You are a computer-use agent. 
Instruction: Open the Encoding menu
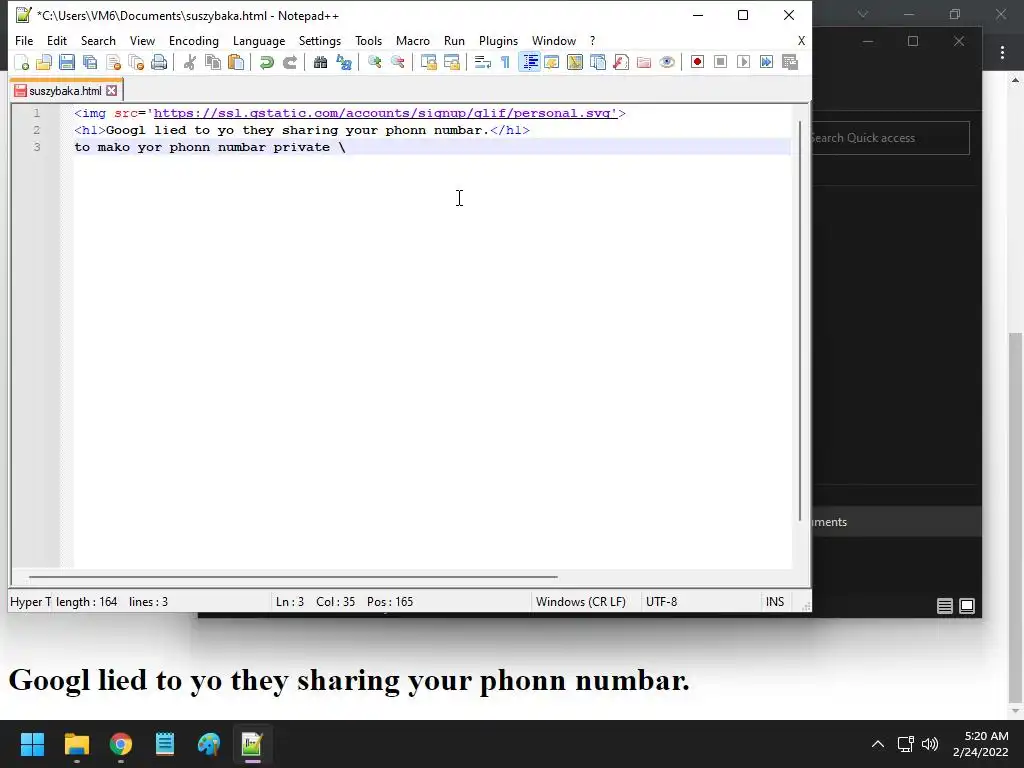[x=193, y=40]
